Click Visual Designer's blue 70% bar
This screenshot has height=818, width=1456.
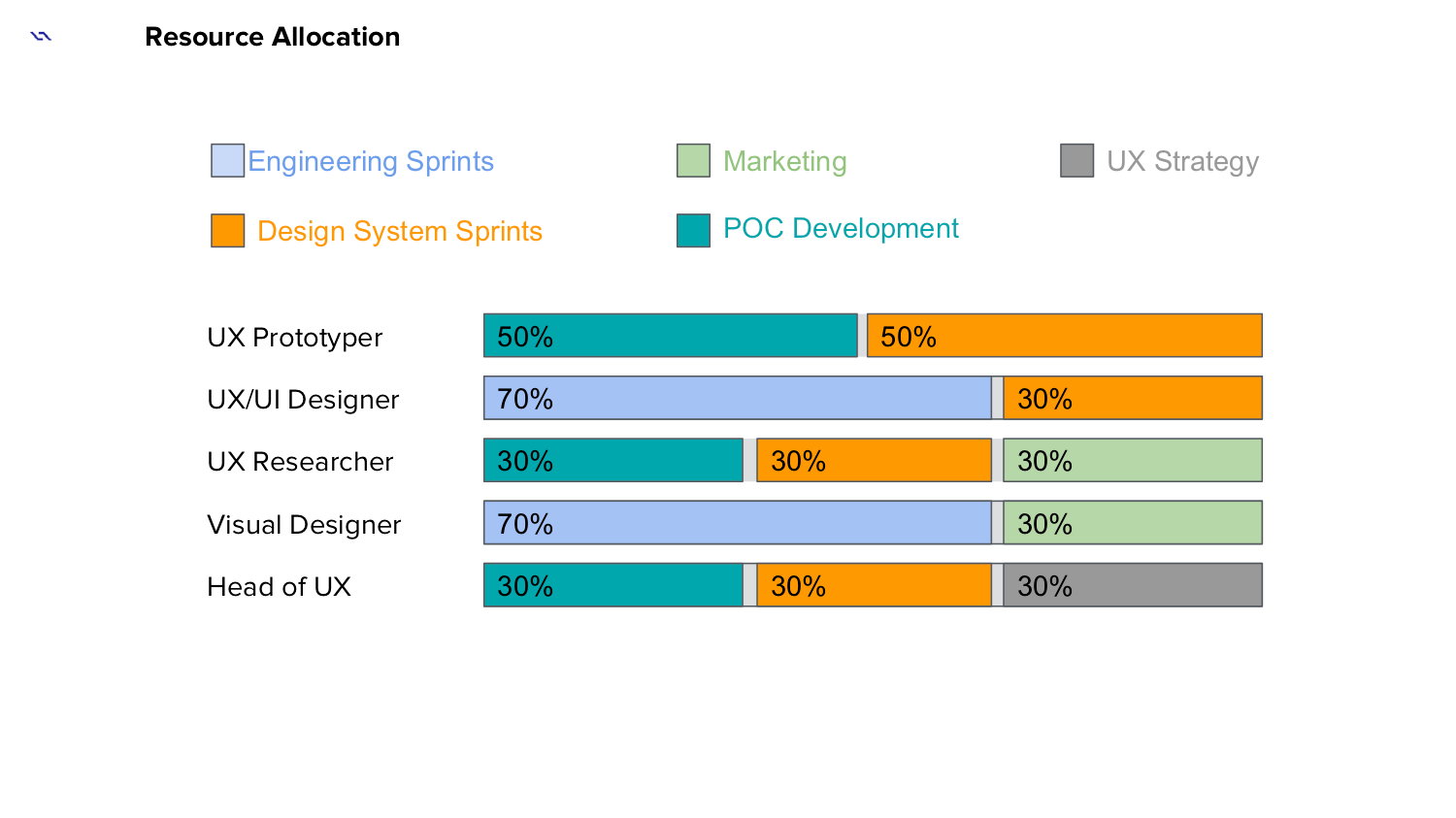[738, 523]
